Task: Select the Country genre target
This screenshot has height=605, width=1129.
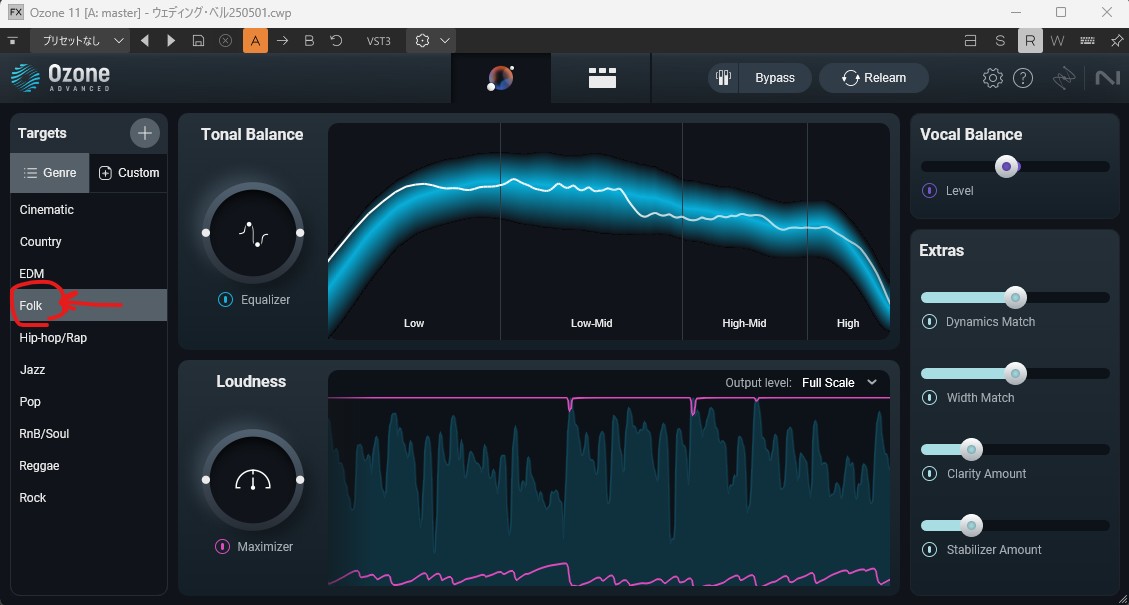Action: [x=89, y=241]
